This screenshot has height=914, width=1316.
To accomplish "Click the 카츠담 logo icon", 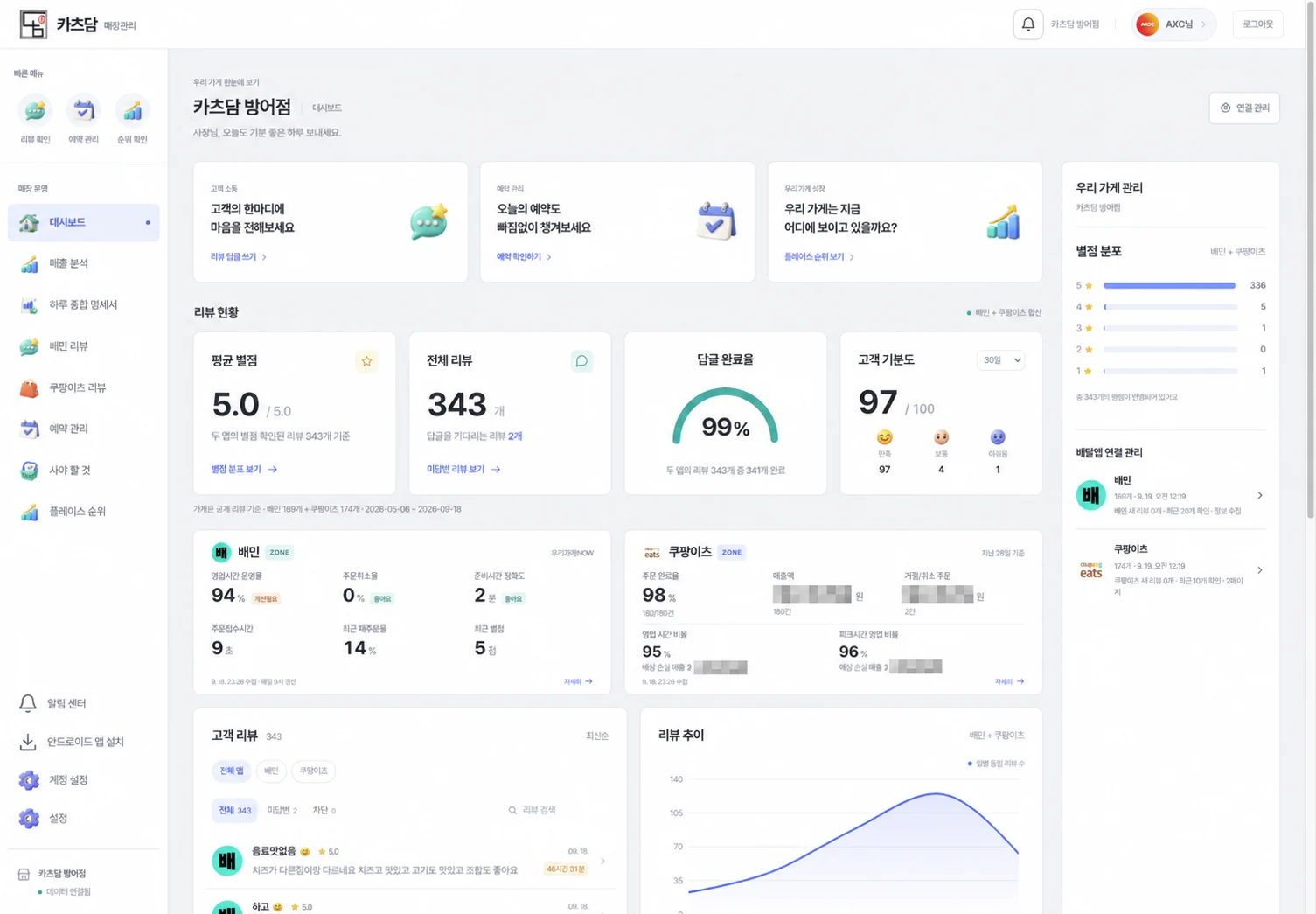I will click(x=33, y=24).
